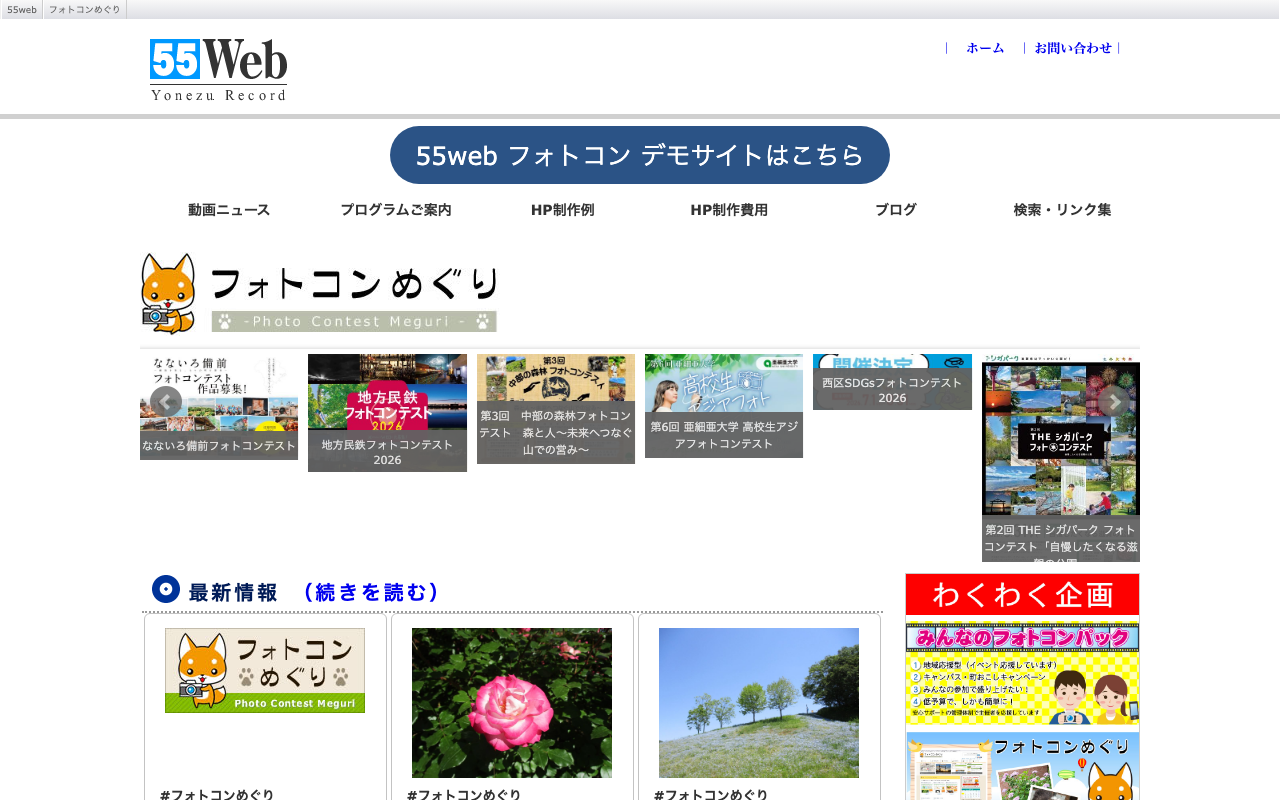Open the 検索・リンク集 menu item
The height and width of the screenshot is (800, 1280).
[x=1062, y=210]
